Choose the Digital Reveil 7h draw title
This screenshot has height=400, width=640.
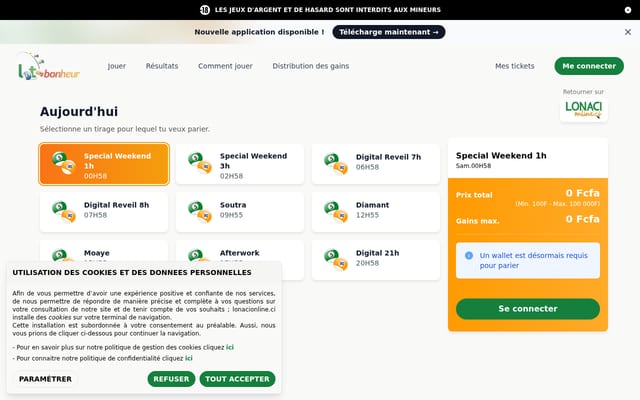coord(388,157)
